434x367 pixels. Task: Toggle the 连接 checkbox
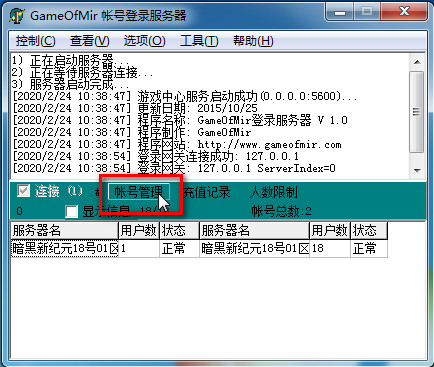point(23,191)
